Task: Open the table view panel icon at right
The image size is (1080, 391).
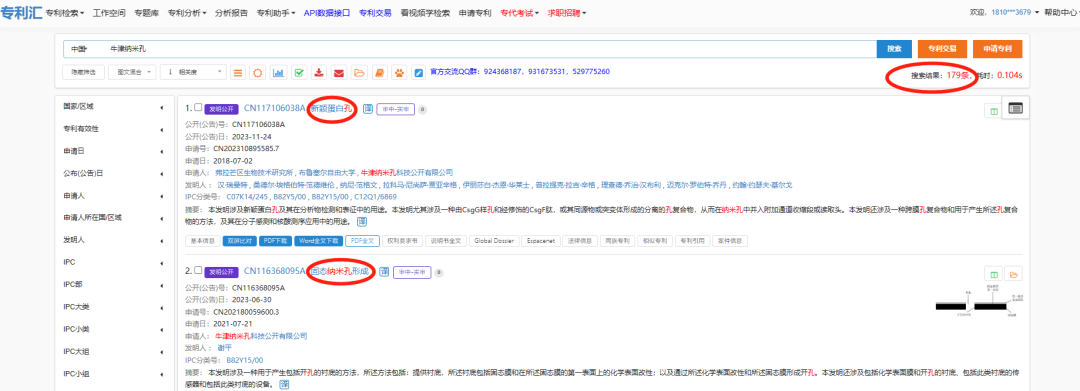Action: (x=1015, y=107)
